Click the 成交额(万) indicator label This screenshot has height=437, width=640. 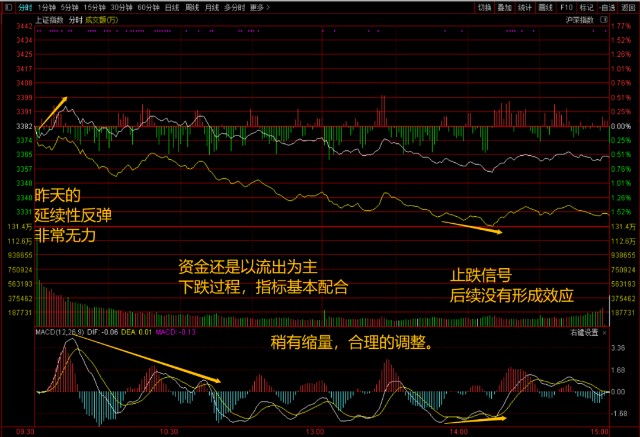(101, 20)
